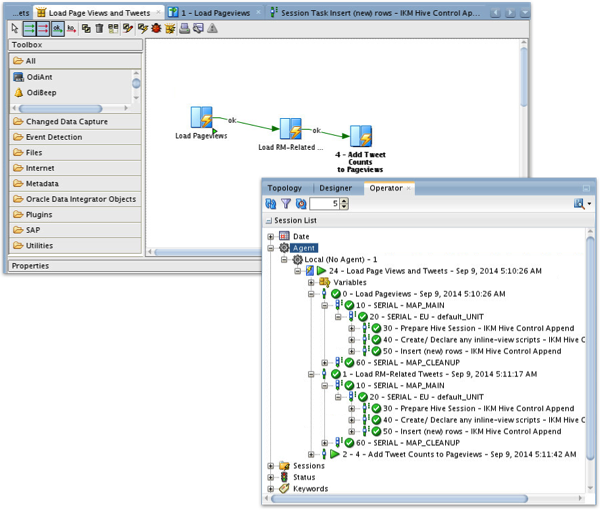Expand the Date node
The height and width of the screenshot is (510, 600).
271,237
